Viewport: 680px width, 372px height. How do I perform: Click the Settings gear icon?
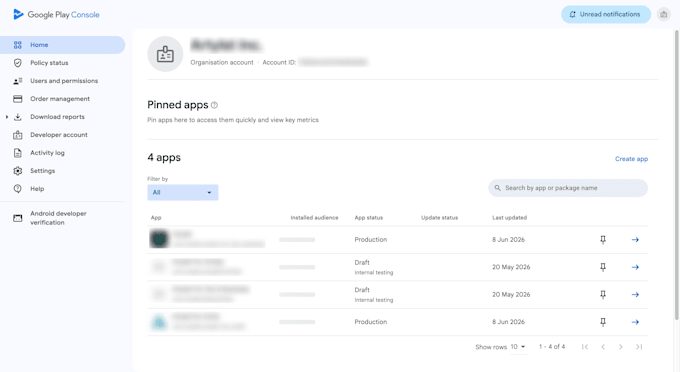coord(17,171)
